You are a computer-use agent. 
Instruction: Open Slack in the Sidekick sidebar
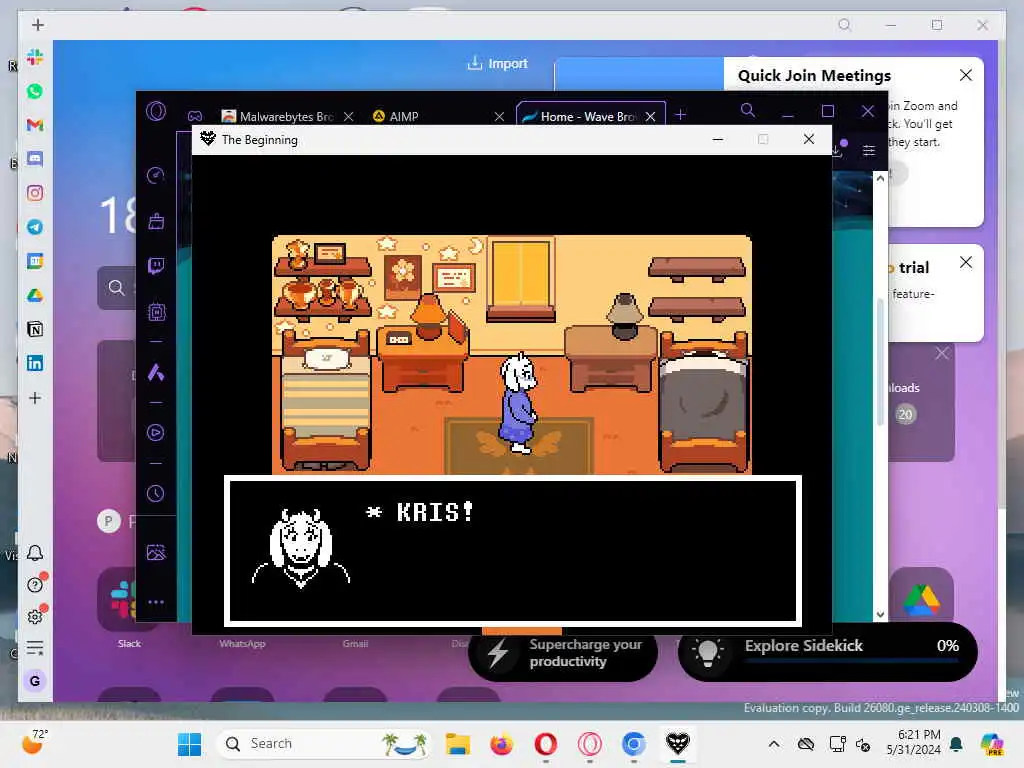coord(35,57)
